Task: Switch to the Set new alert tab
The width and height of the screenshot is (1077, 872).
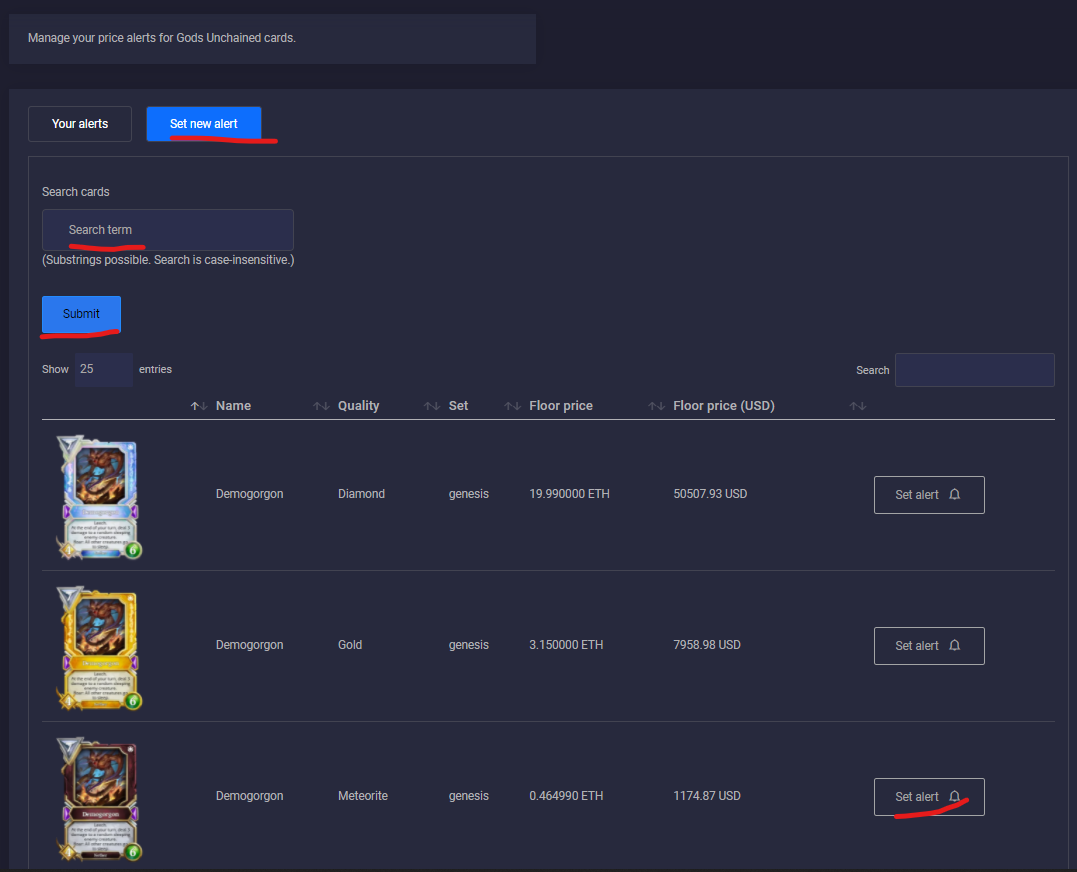Action: point(203,124)
